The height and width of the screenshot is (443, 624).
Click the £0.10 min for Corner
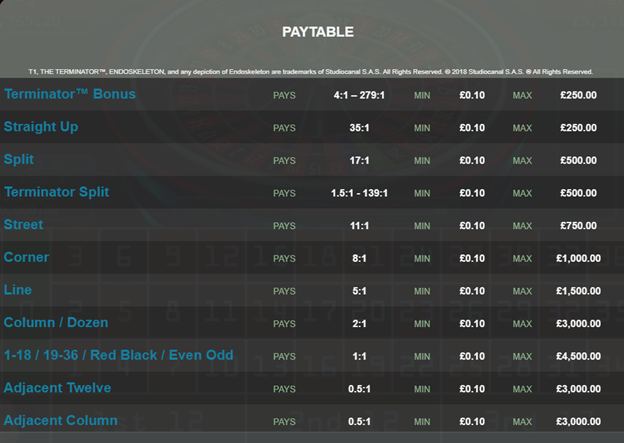coord(472,258)
